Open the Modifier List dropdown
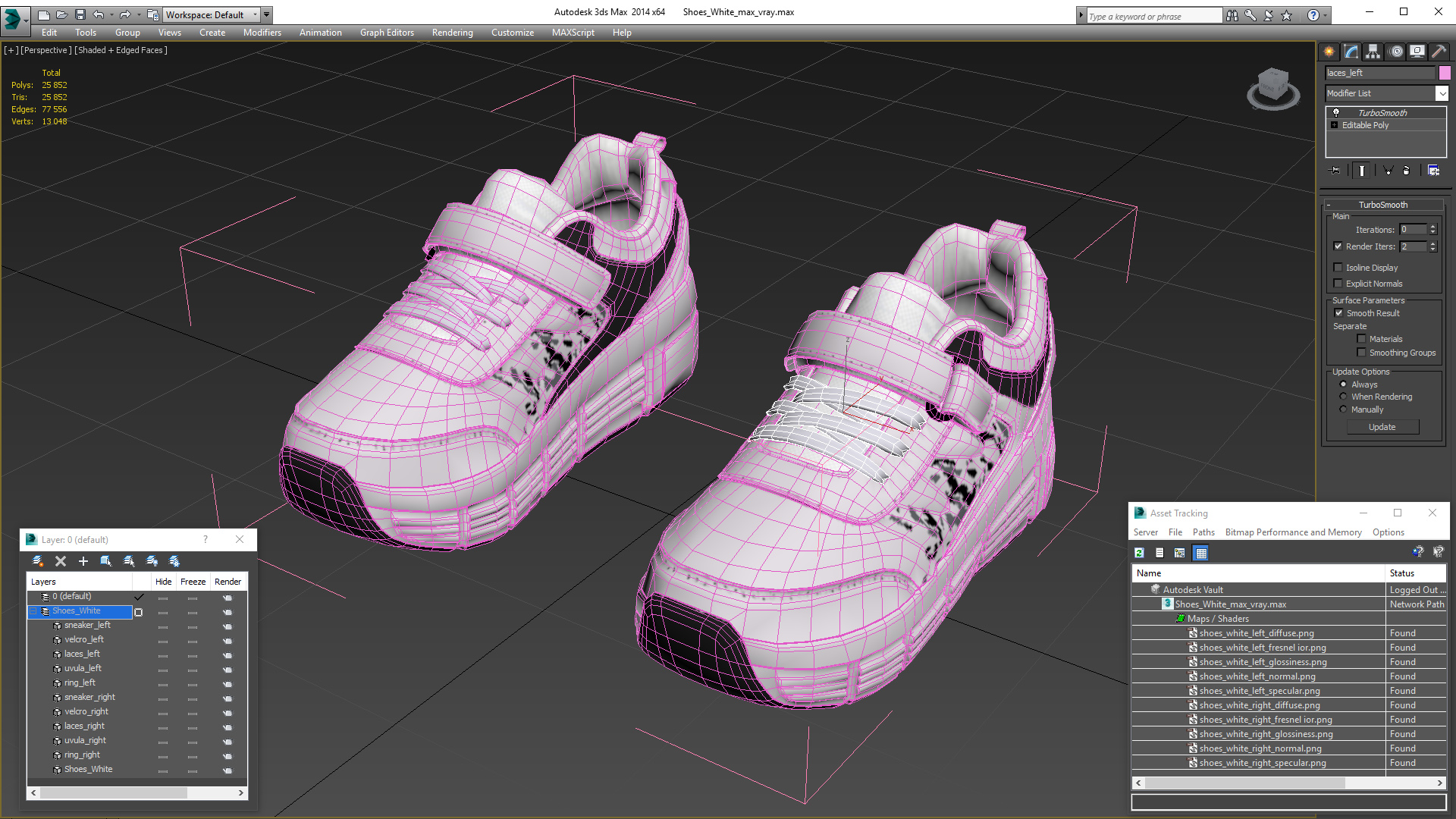 [1442, 93]
